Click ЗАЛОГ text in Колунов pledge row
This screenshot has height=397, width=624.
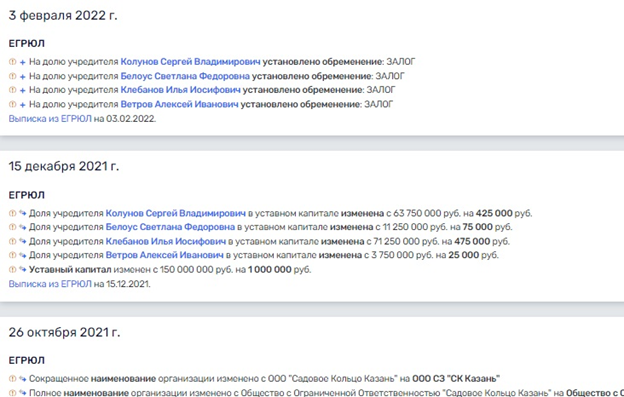pyautogui.click(x=401, y=62)
